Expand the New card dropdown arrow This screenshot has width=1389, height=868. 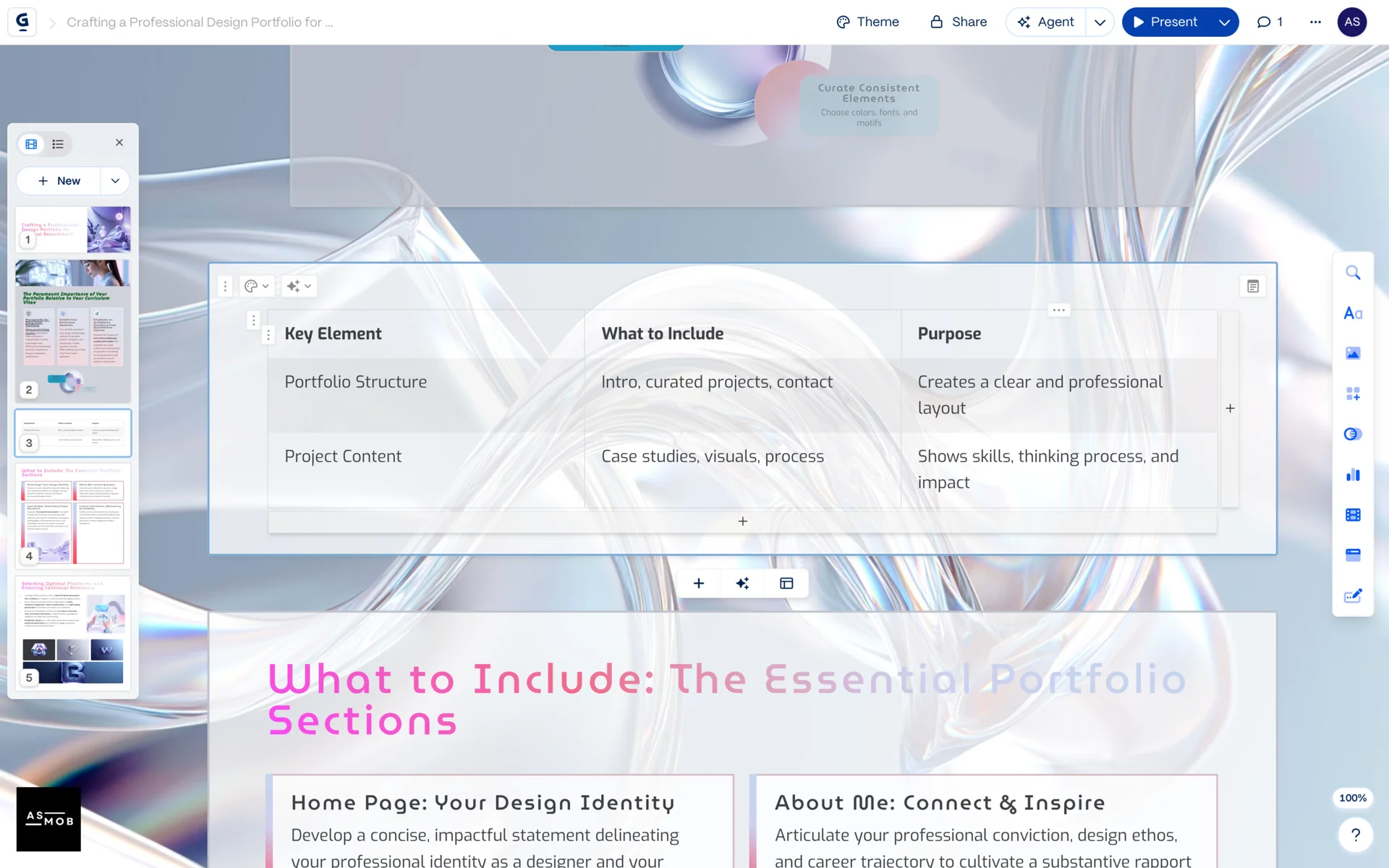[115, 181]
